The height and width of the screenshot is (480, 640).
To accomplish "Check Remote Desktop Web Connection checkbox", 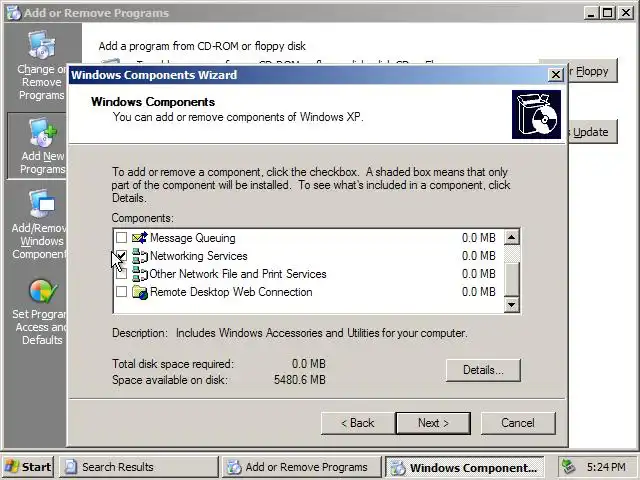I will tap(121, 291).
